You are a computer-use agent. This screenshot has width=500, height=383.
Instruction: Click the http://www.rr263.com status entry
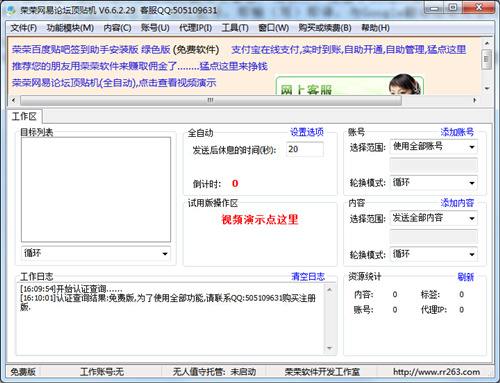[x=436, y=372]
